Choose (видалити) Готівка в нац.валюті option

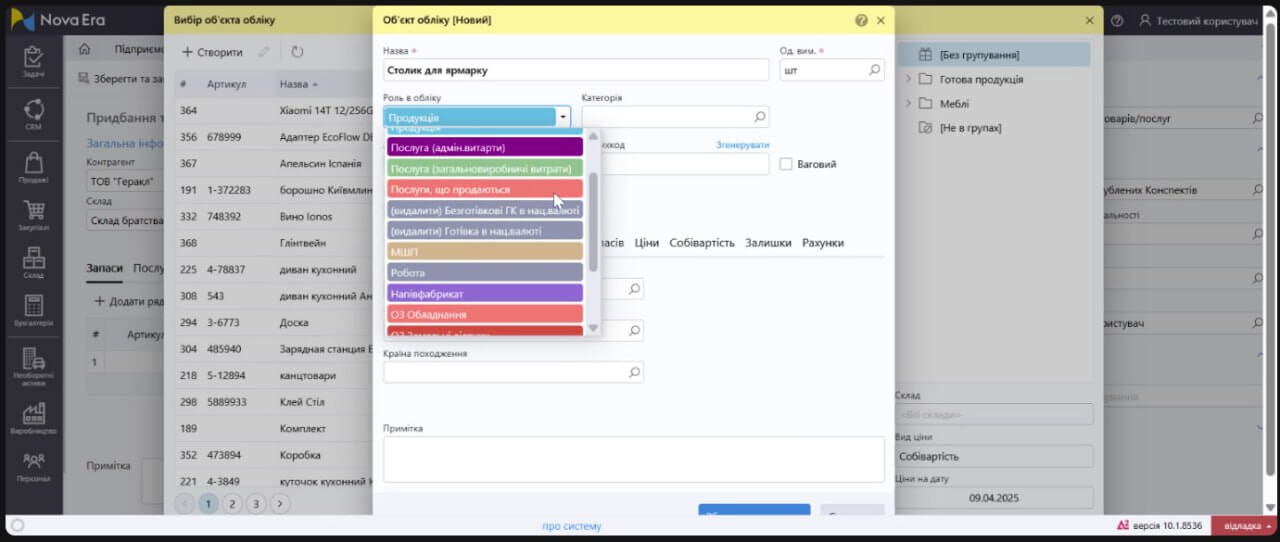tap(485, 230)
